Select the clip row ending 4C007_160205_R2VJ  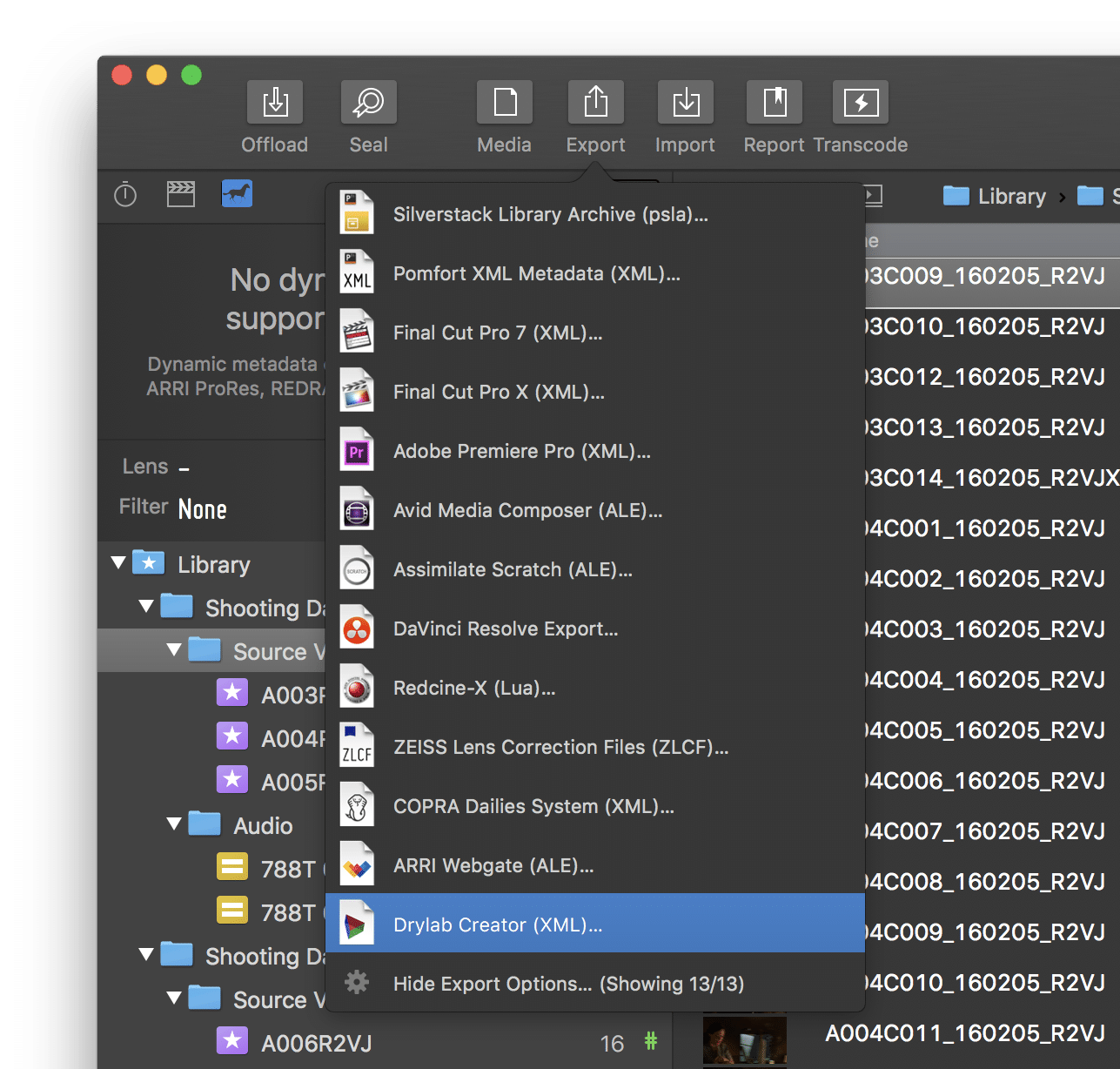[x=992, y=831]
